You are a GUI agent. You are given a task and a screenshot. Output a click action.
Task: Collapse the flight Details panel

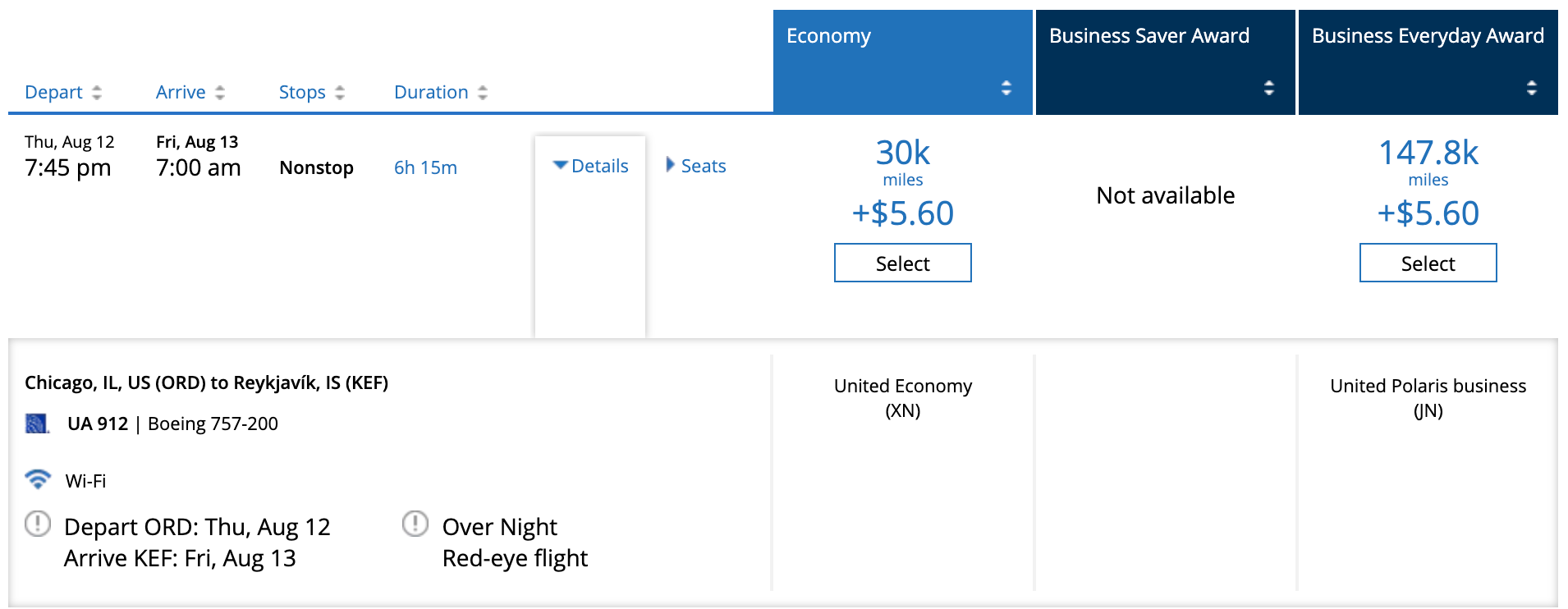coord(591,166)
